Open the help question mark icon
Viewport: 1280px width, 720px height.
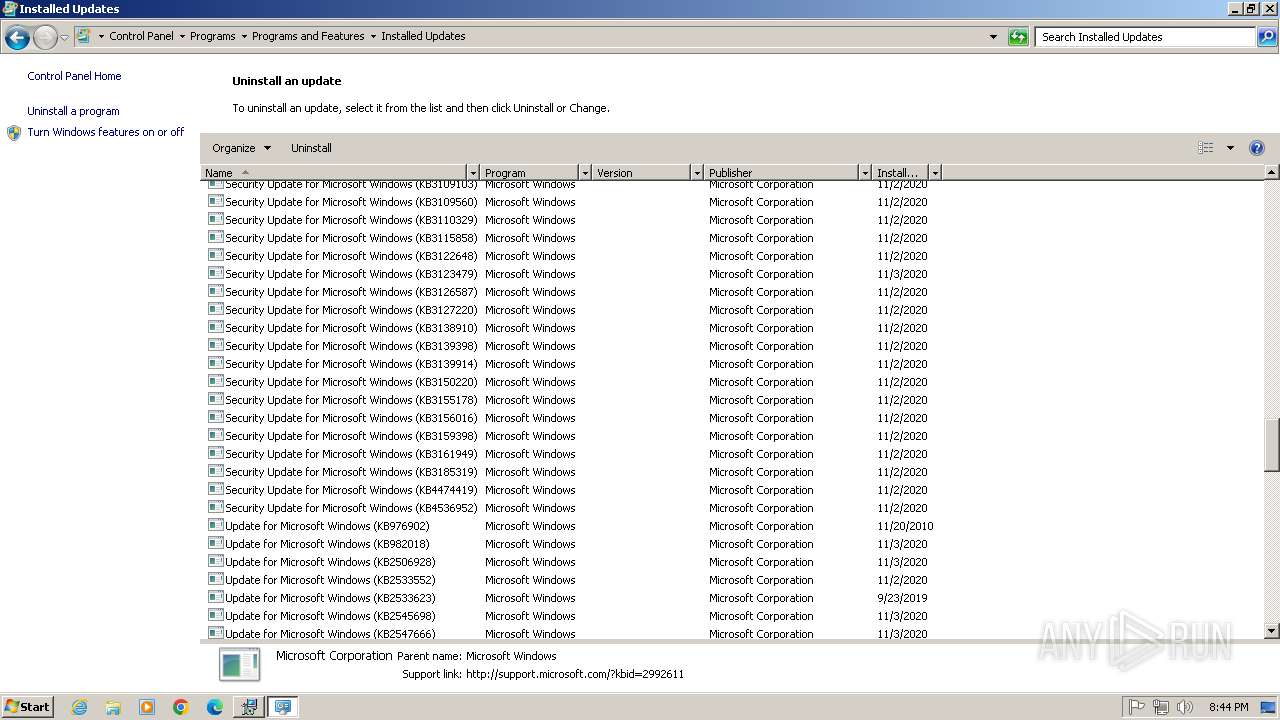(1257, 148)
